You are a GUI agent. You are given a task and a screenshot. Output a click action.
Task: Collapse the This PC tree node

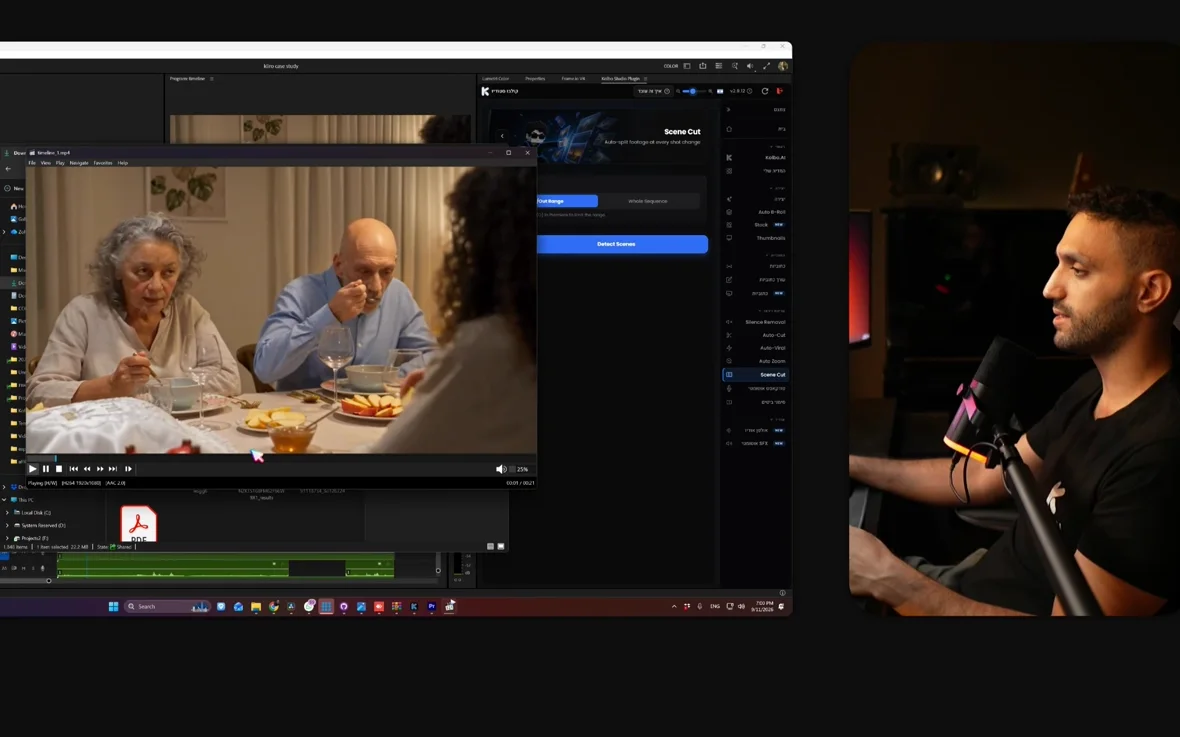coord(5,500)
